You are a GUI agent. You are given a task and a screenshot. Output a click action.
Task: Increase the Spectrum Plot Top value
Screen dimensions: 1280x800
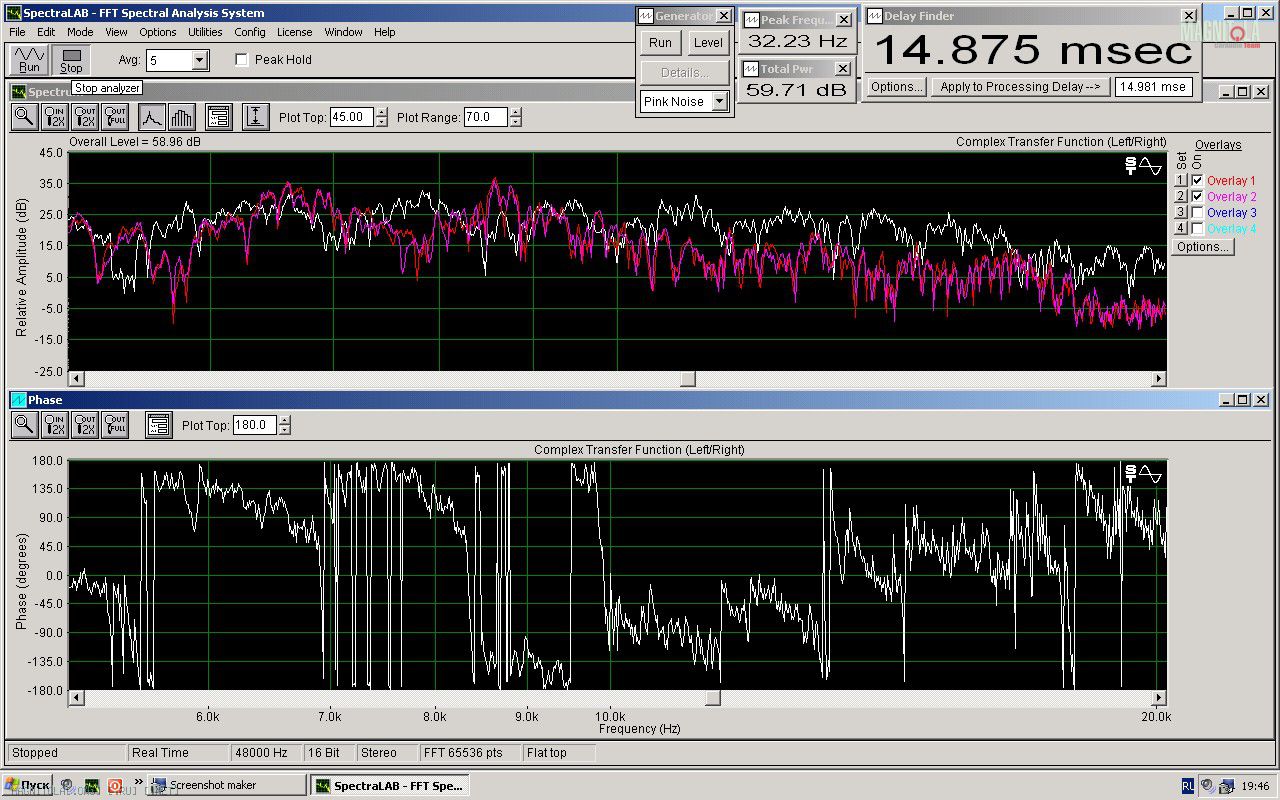pos(381,113)
